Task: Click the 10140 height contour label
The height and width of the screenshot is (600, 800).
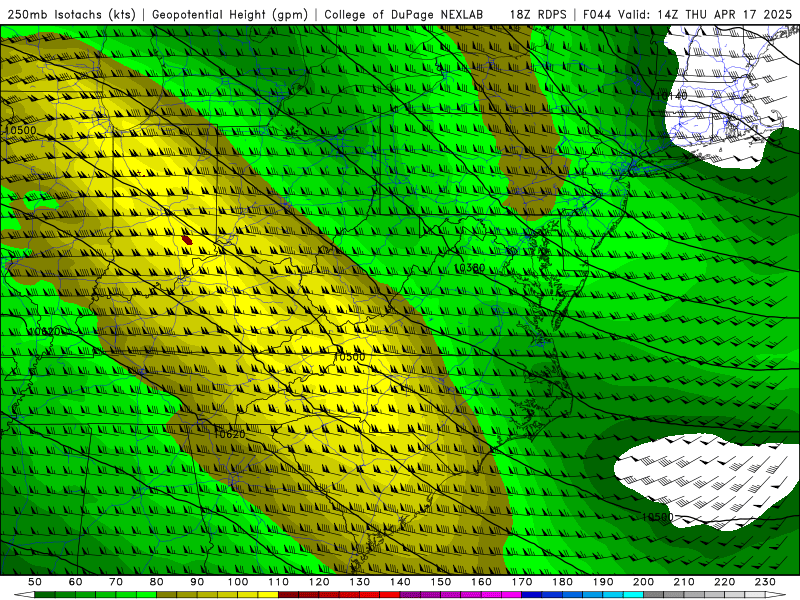Action: pyautogui.click(x=671, y=95)
